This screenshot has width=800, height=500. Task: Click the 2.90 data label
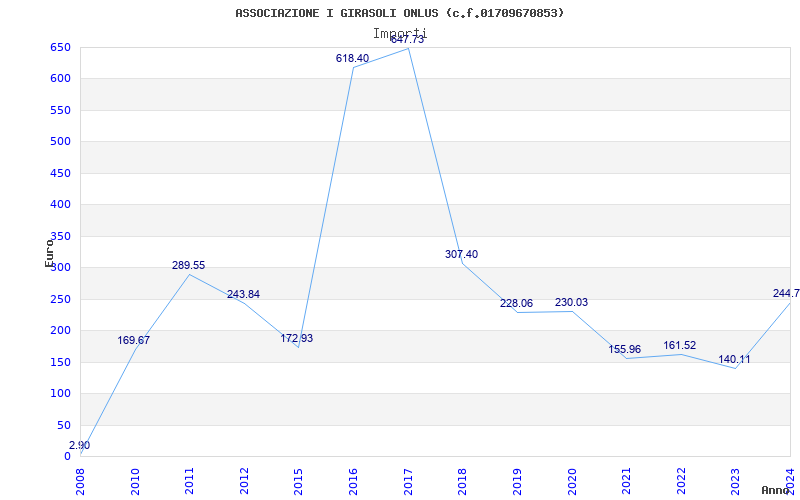80,445
